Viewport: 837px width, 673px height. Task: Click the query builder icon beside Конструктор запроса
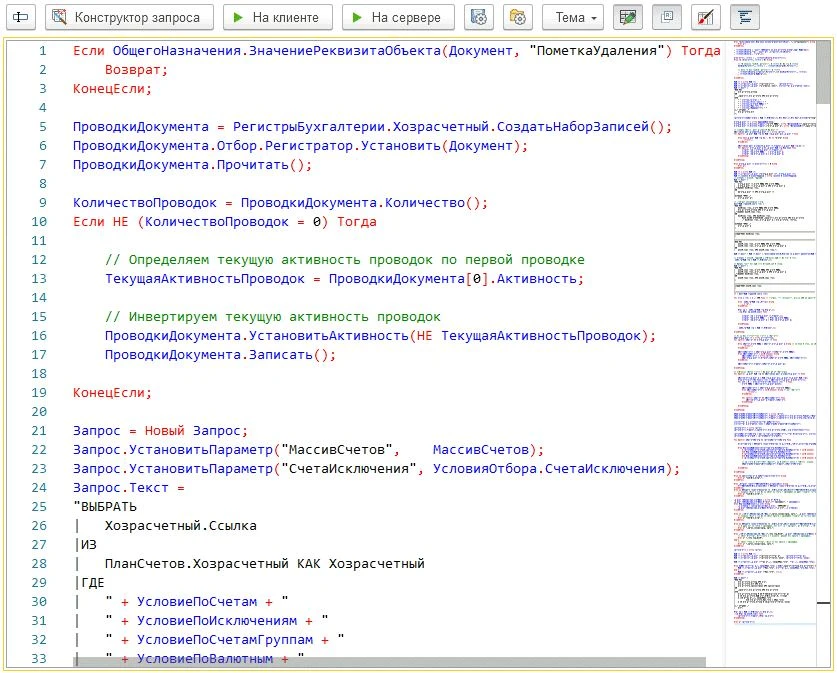(59, 17)
